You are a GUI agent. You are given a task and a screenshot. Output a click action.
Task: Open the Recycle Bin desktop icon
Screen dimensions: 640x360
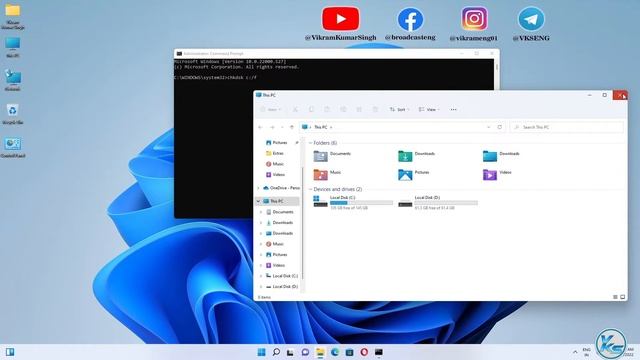(13, 113)
